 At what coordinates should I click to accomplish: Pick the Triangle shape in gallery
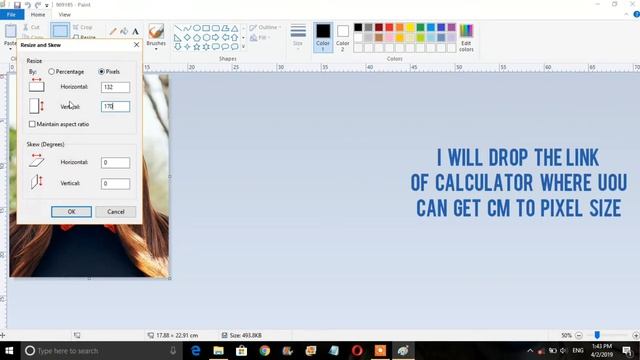tap(234, 28)
